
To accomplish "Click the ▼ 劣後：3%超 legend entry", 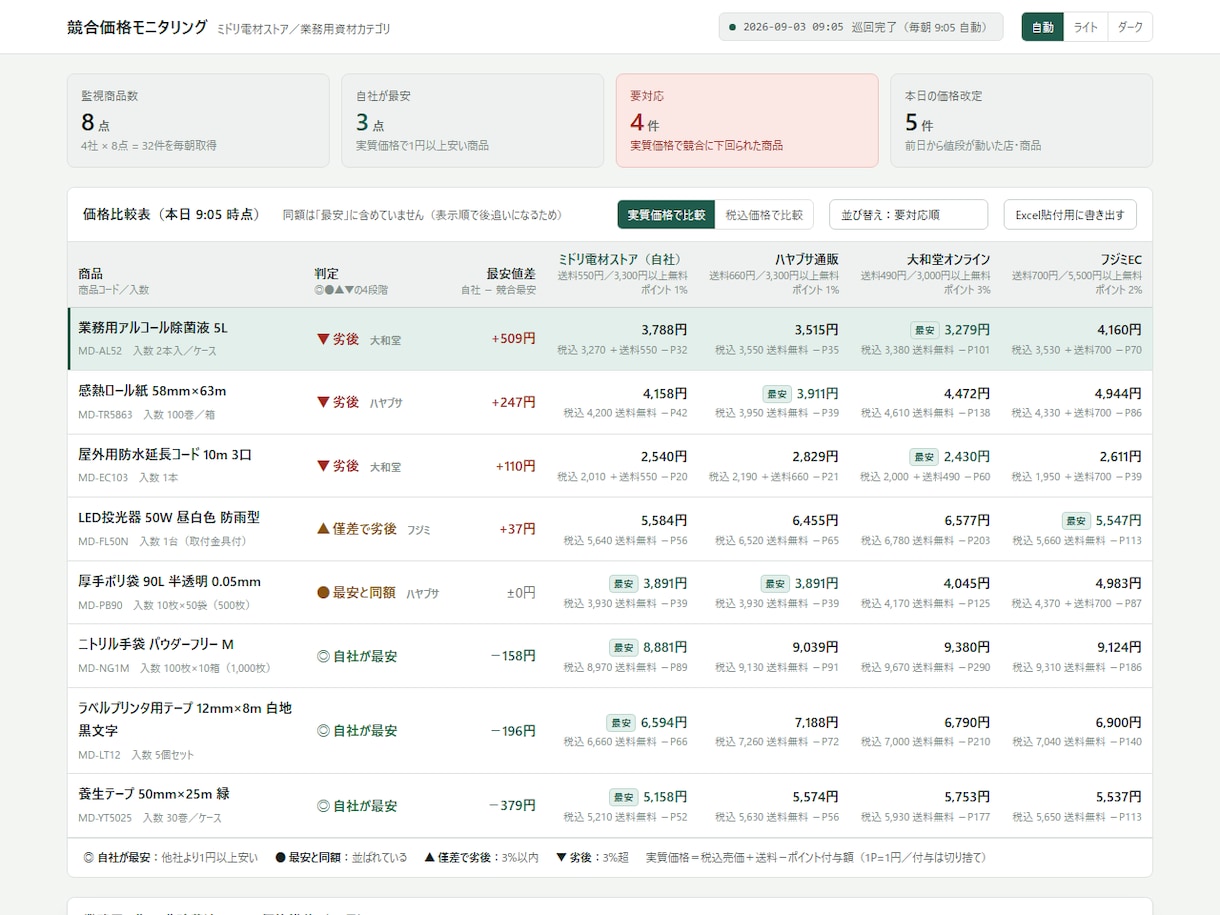I will (592, 857).
